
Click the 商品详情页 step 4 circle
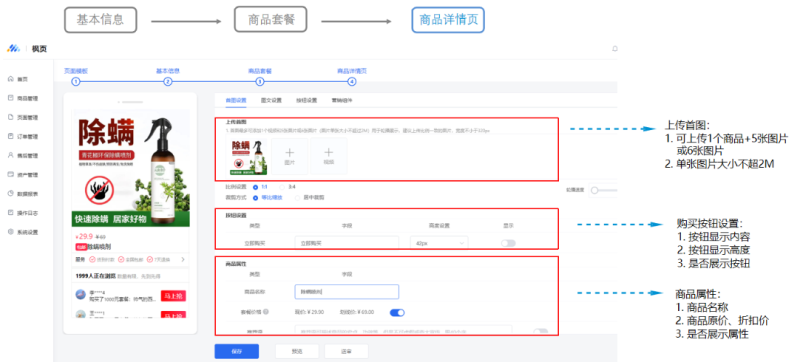(352, 82)
